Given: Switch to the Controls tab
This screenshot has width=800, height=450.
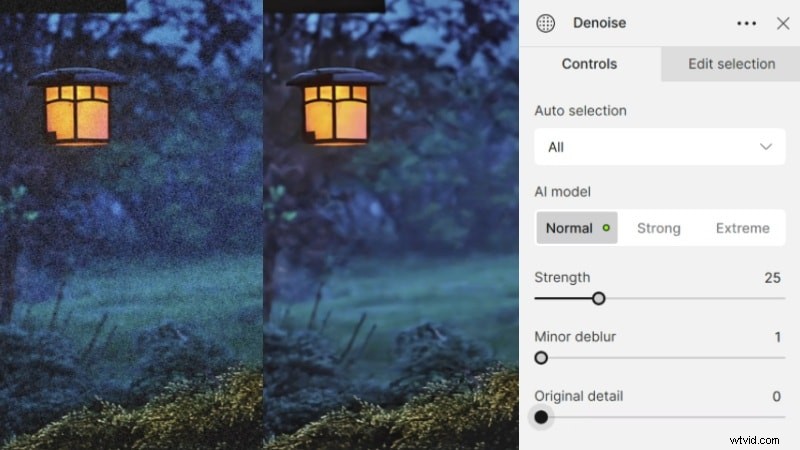Looking at the screenshot, I should pos(589,64).
